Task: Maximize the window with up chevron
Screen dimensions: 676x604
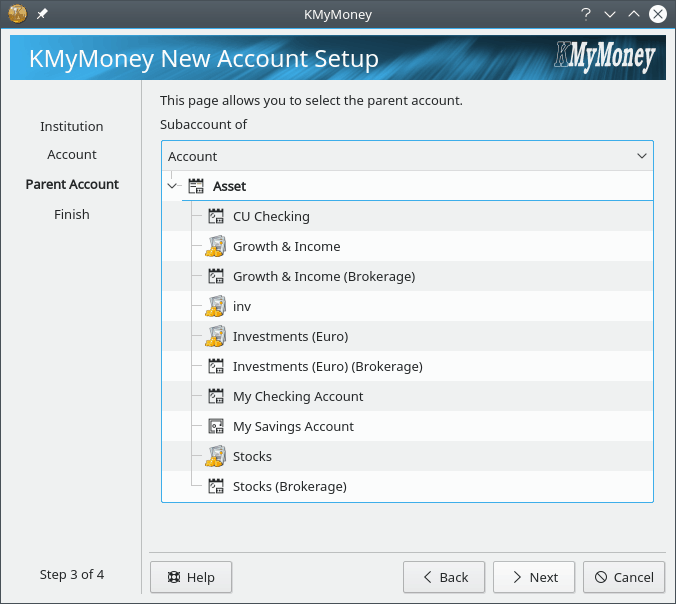Action: 634,14
